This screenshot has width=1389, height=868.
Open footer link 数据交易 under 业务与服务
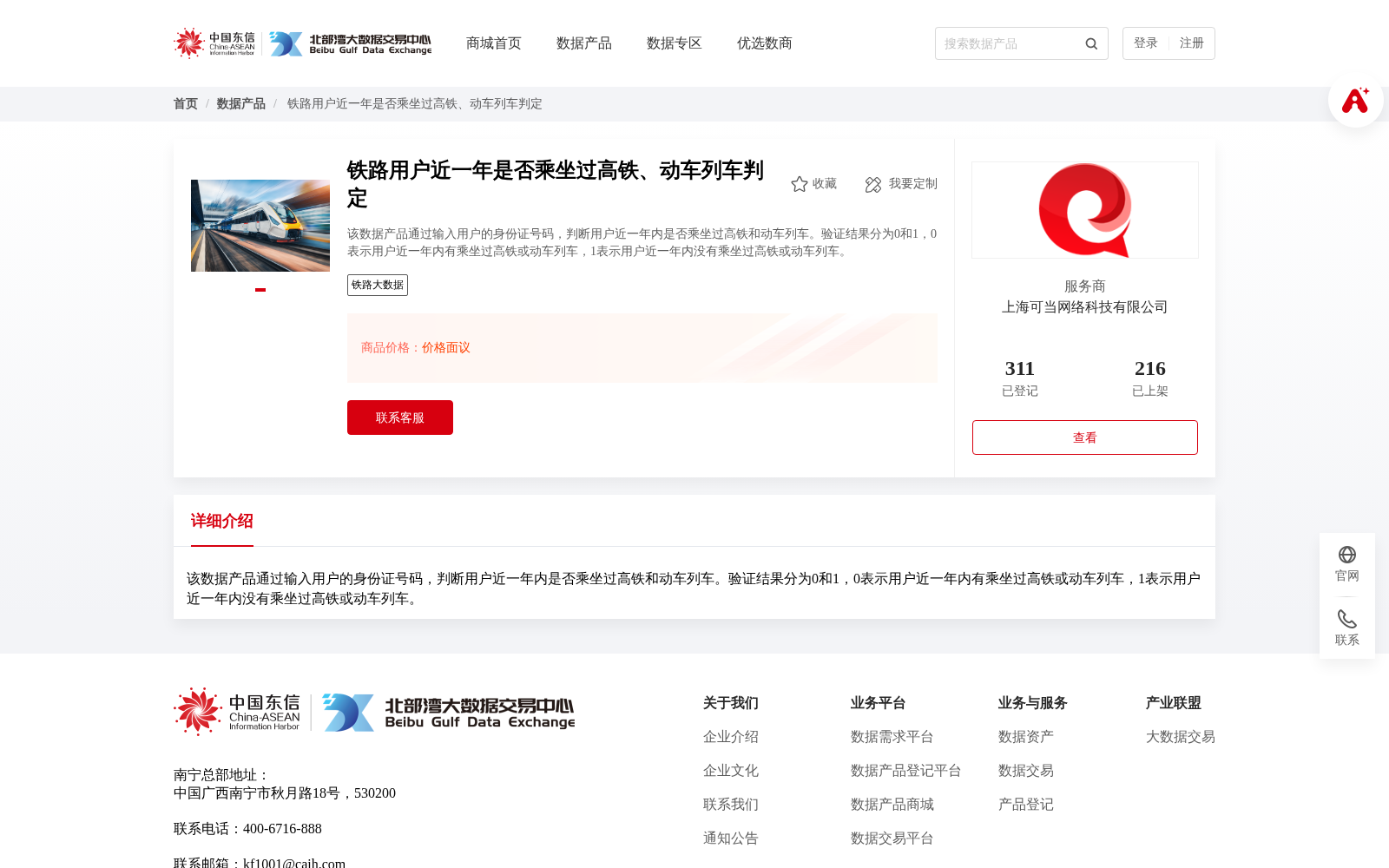click(x=1026, y=771)
